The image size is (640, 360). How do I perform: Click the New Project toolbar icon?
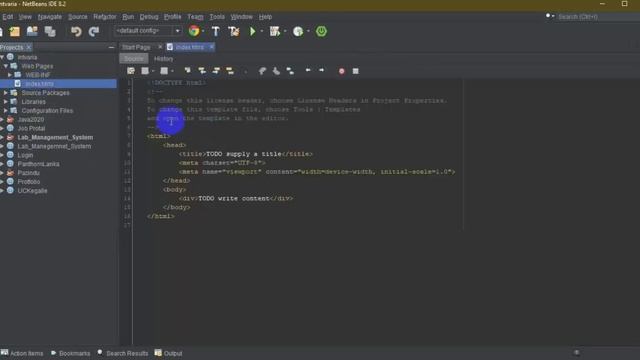[15, 31]
